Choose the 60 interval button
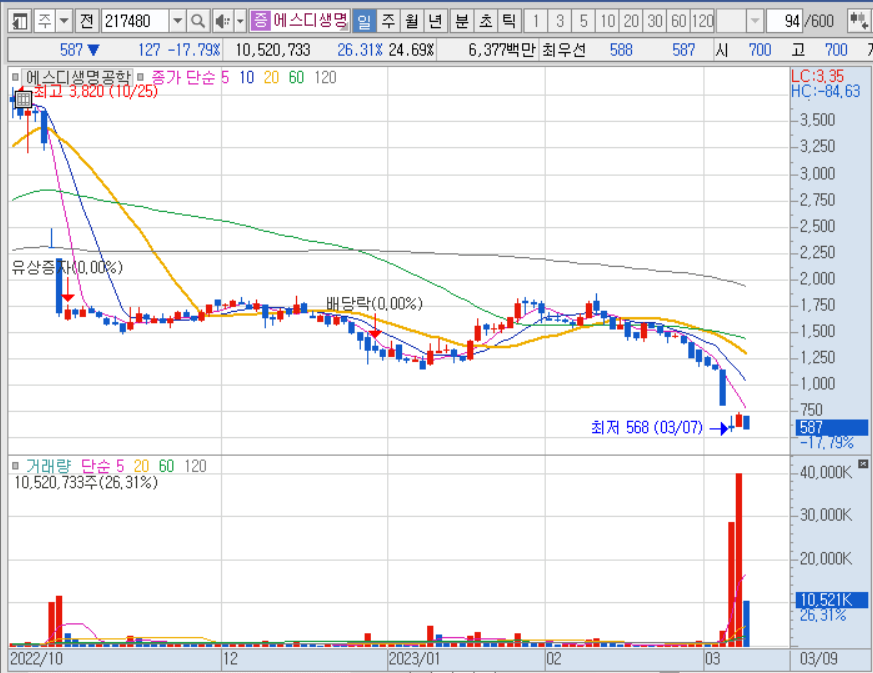This screenshot has width=873, height=673. (679, 22)
